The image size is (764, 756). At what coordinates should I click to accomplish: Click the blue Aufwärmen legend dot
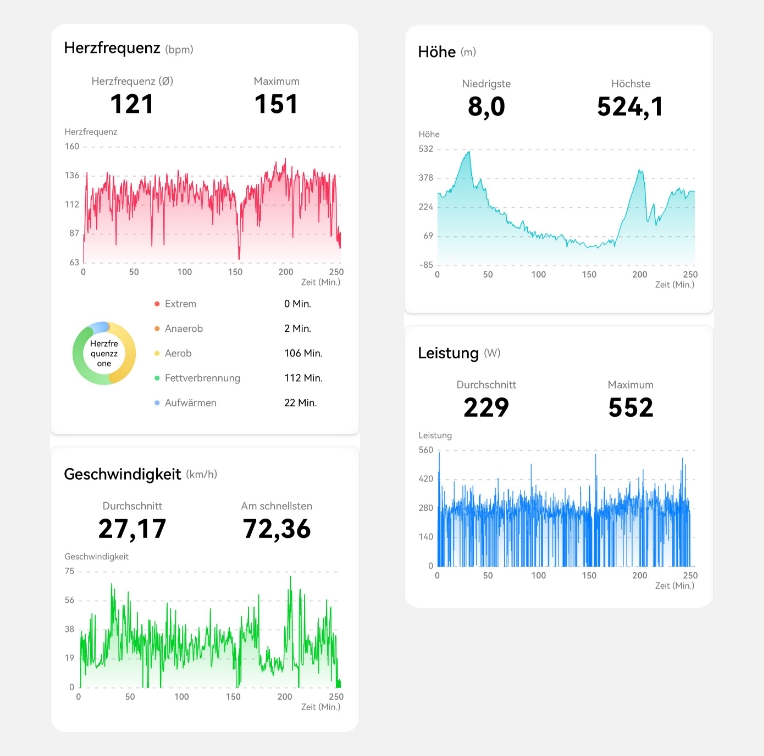[157, 403]
